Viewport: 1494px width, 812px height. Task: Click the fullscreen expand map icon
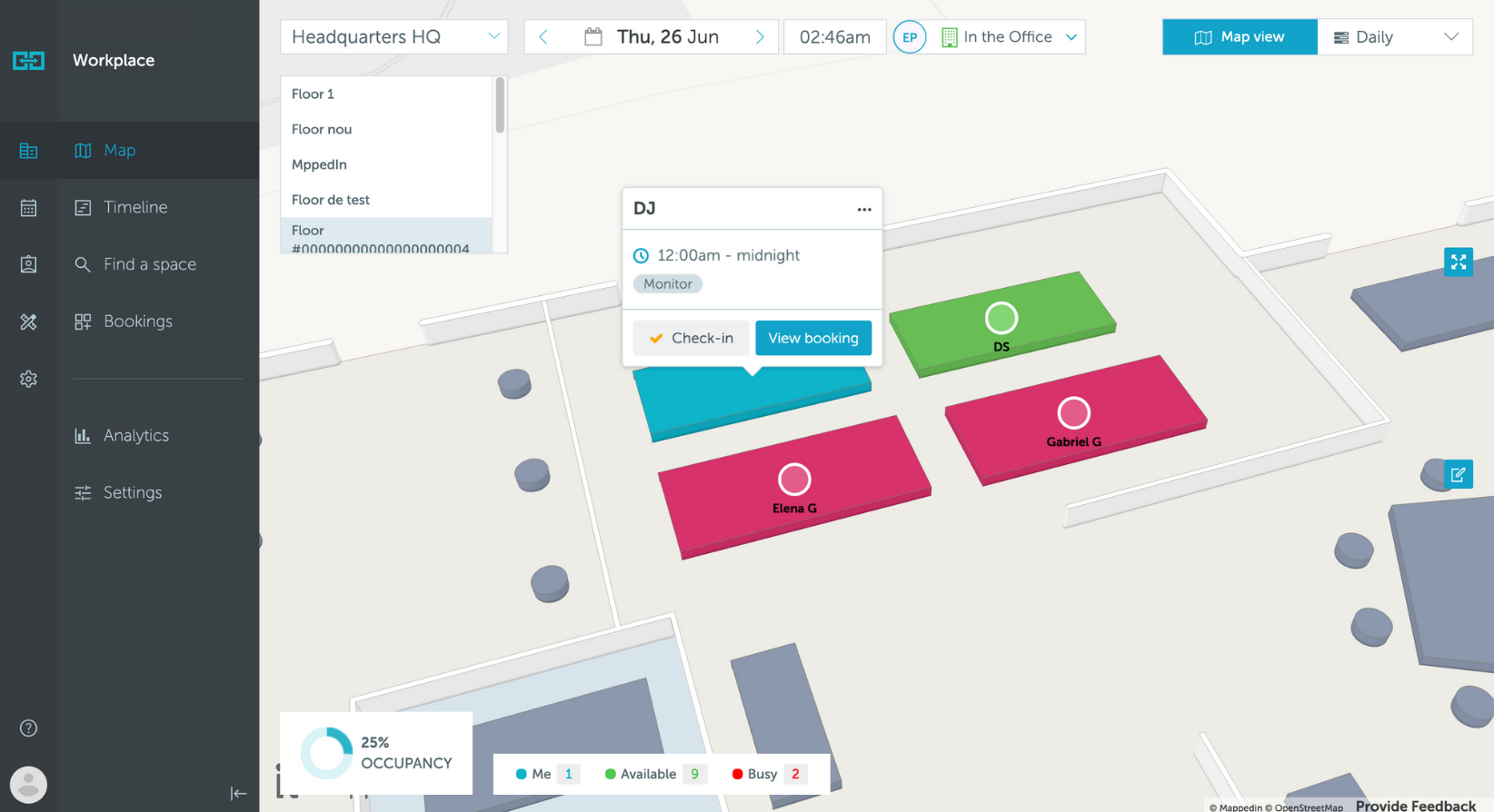point(1458,262)
